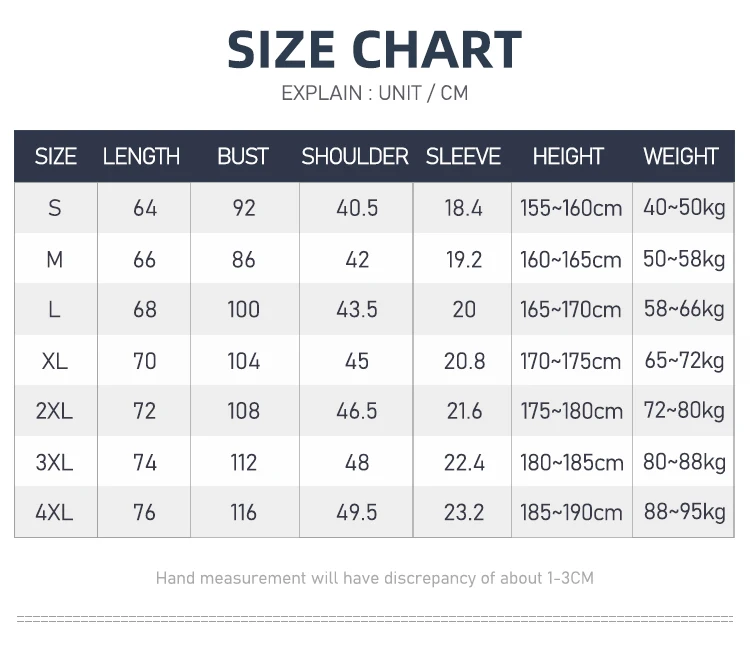This screenshot has height=658, width=750.
Task: Click the 165~170cm height cell
Action: tap(571, 310)
